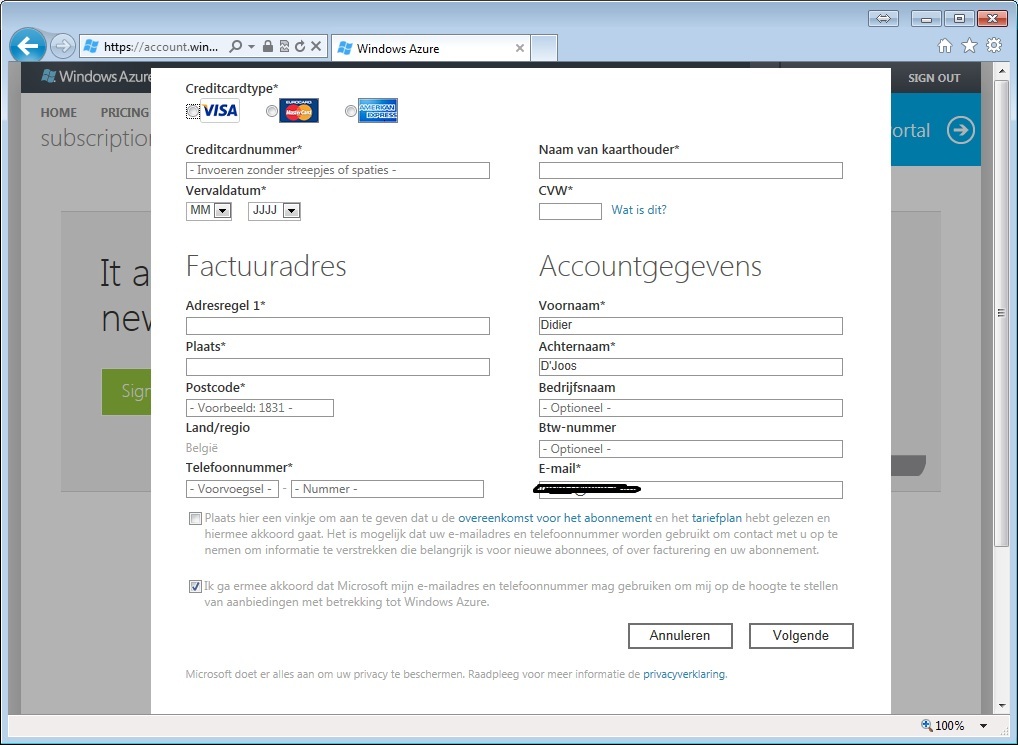Click the browser back arrow button
1018x745 pixels.
point(27,46)
